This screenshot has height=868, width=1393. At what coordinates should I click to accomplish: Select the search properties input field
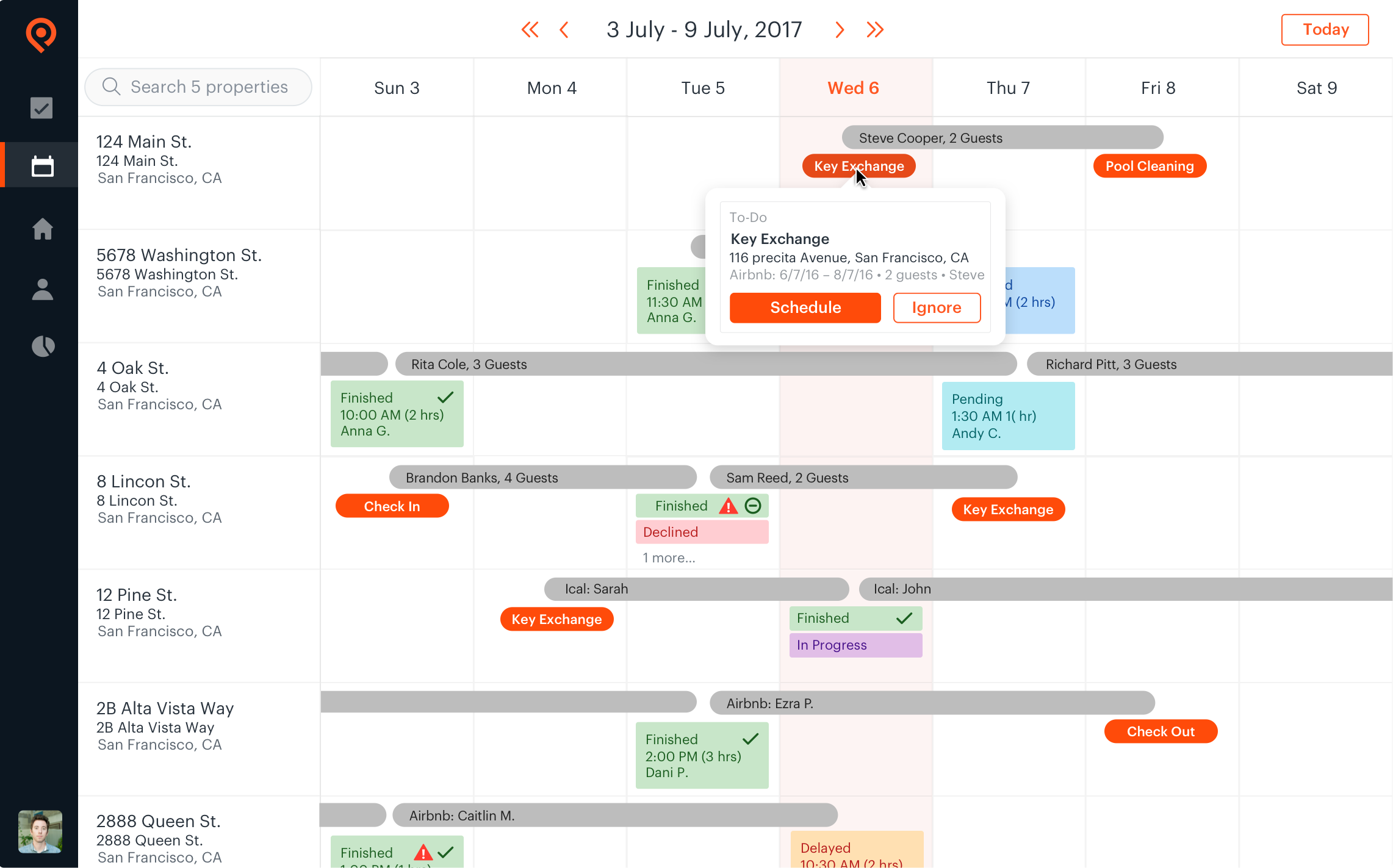click(197, 87)
